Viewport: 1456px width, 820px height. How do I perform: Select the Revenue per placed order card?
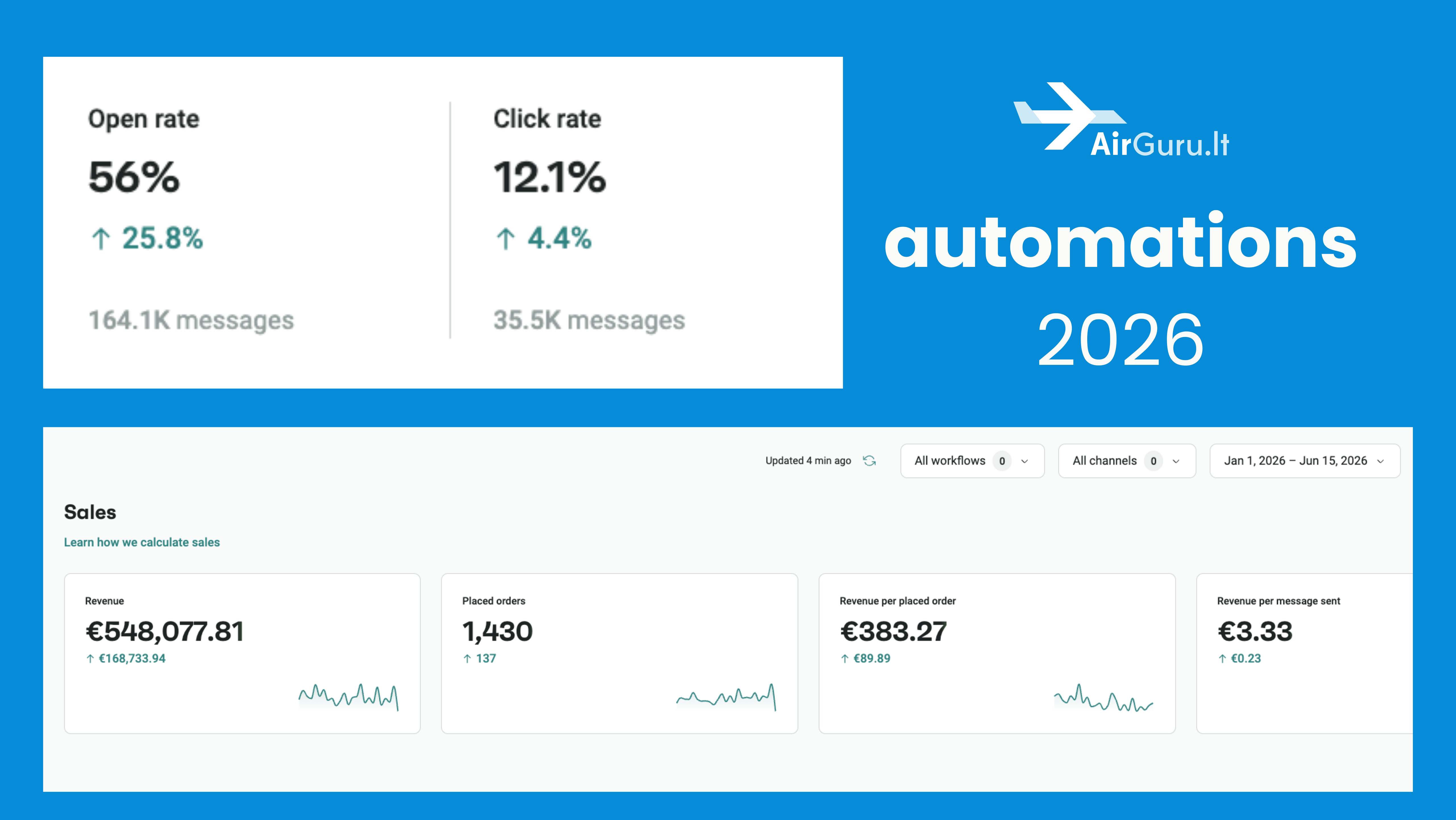click(997, 653)
